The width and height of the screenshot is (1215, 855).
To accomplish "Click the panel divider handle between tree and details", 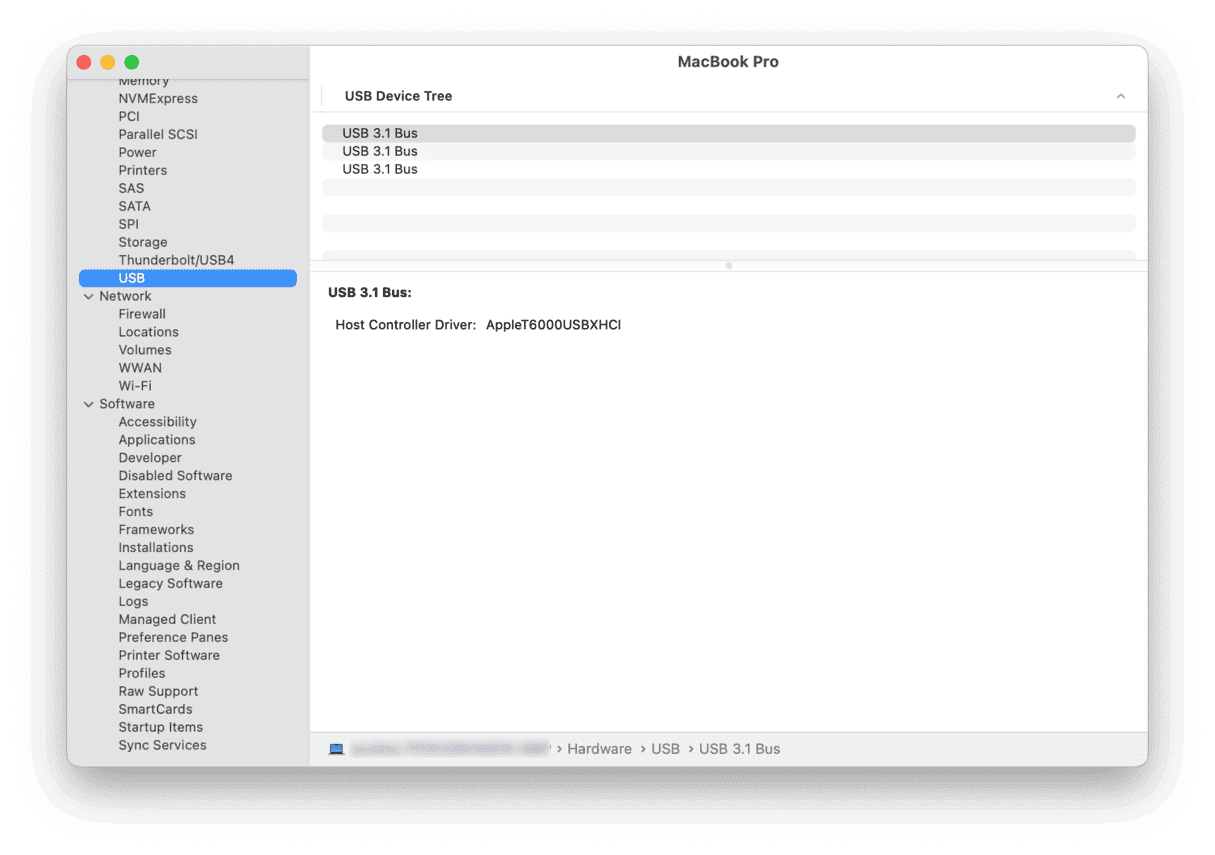I will 728,265.
